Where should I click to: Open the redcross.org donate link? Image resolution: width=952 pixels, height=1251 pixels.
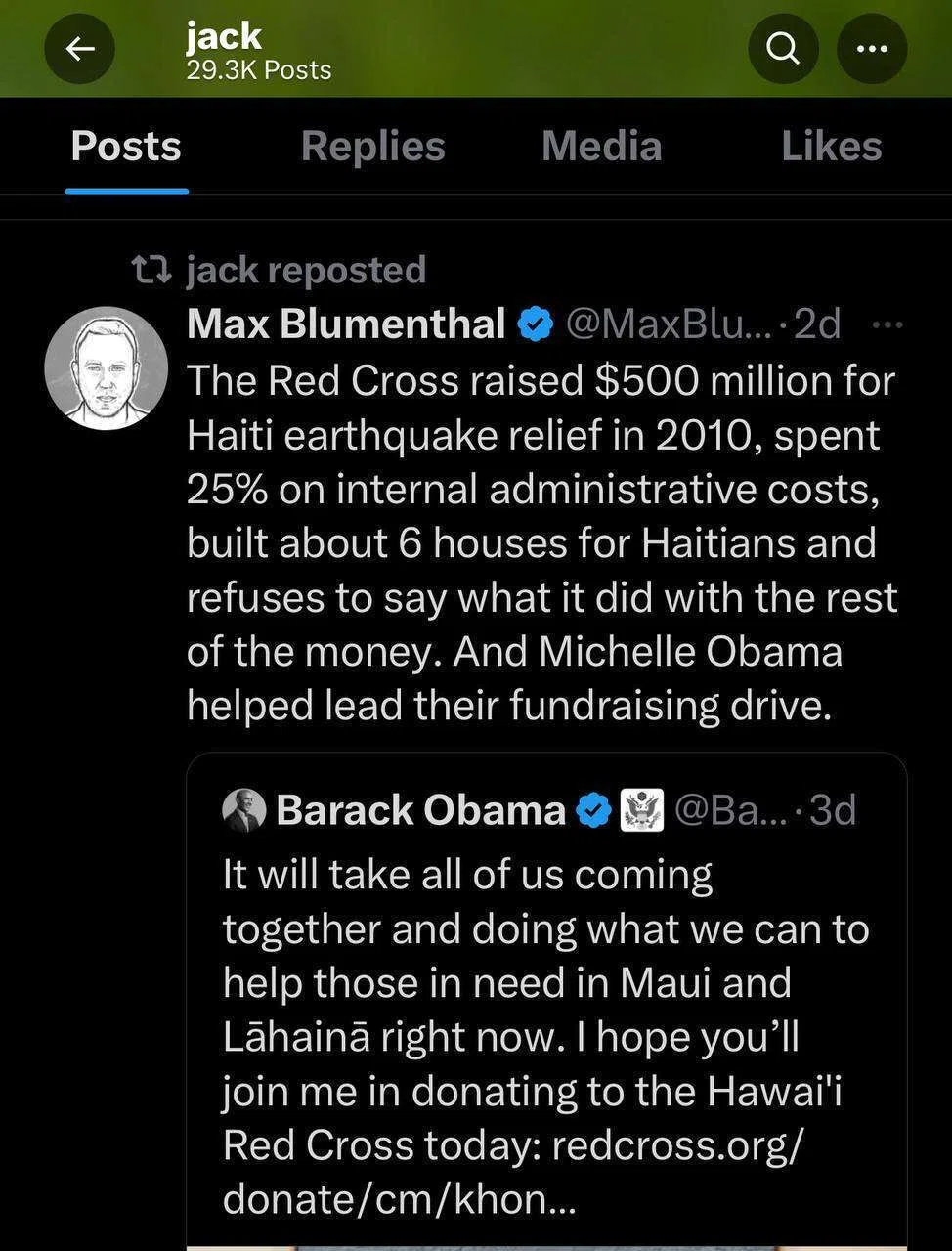pos(512,1172)
